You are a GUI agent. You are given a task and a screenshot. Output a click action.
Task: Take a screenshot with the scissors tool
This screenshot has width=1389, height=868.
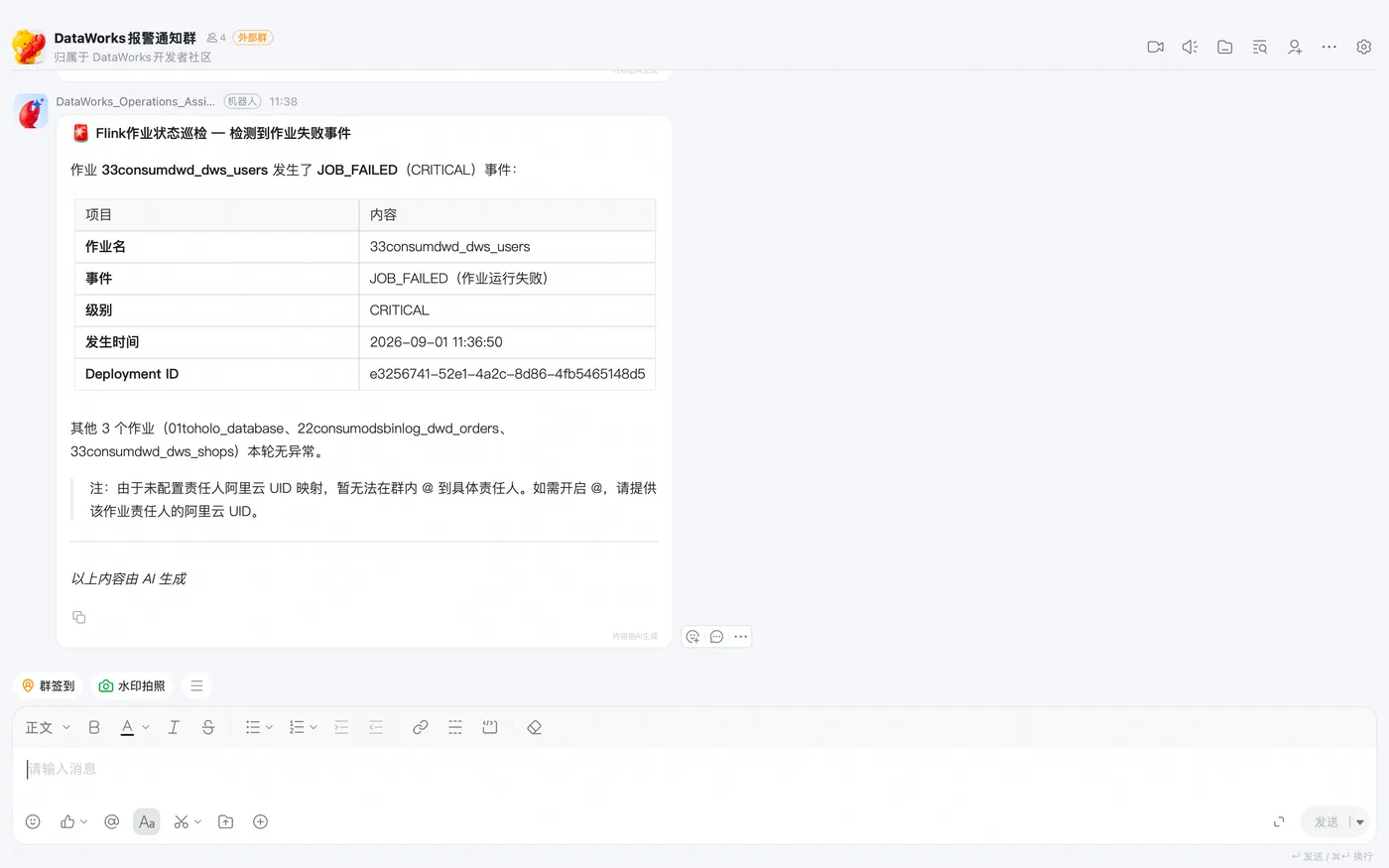click(x=181, y=821)
